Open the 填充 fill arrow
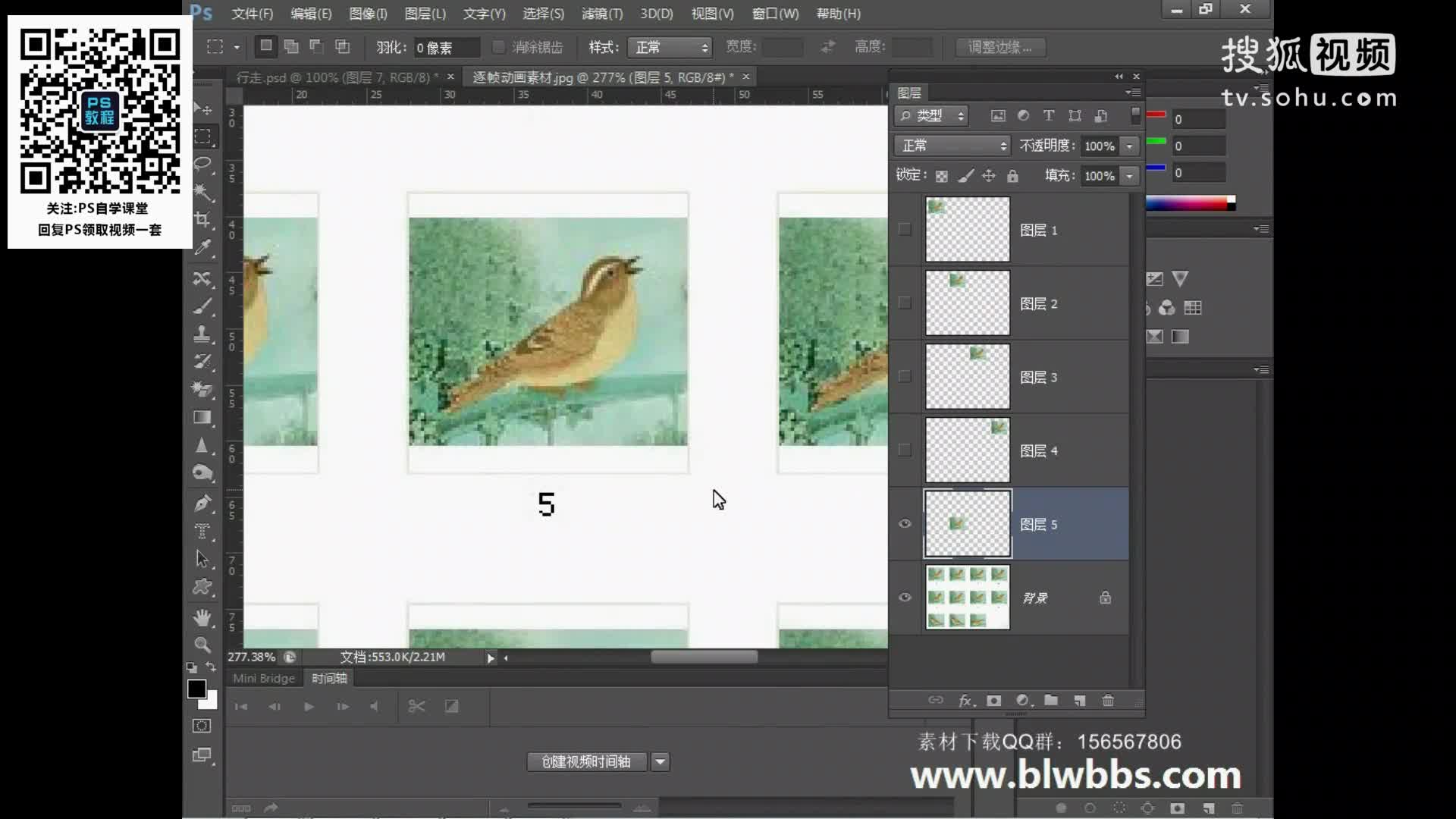Viewport: 1456px width, 819px height. coord(1129,176)
